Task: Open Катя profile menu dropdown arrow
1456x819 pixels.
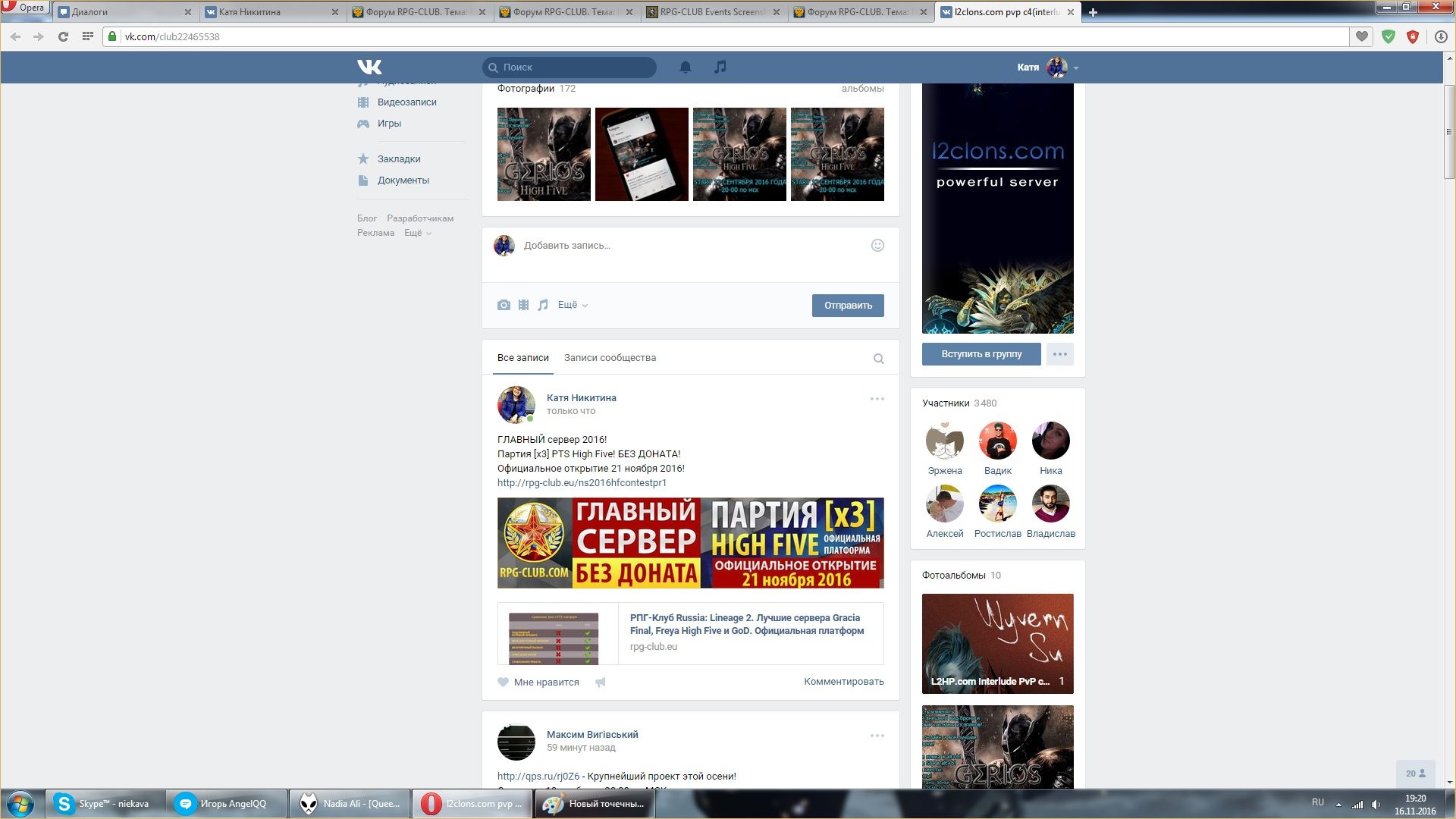Action: click(x=1076, y=68)
